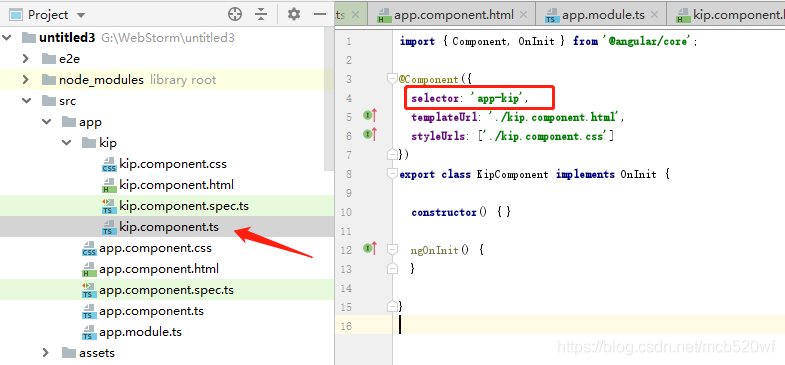This screenshot has height=365, width=785.
Task: Click the untitled3 root folder icon
Action: click(30, 38)
